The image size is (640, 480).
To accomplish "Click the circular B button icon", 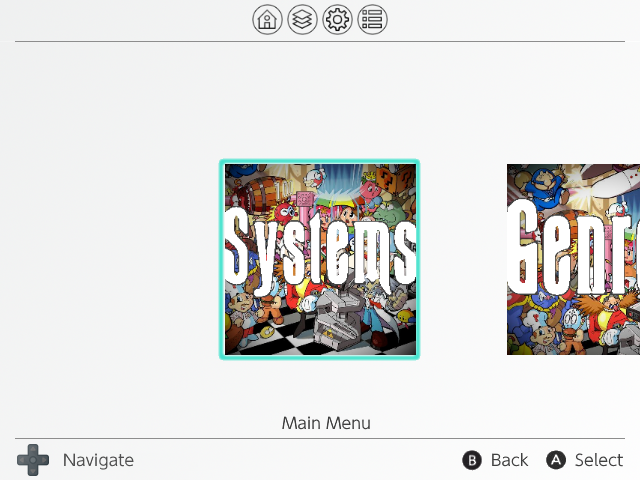I will (472, 460).
